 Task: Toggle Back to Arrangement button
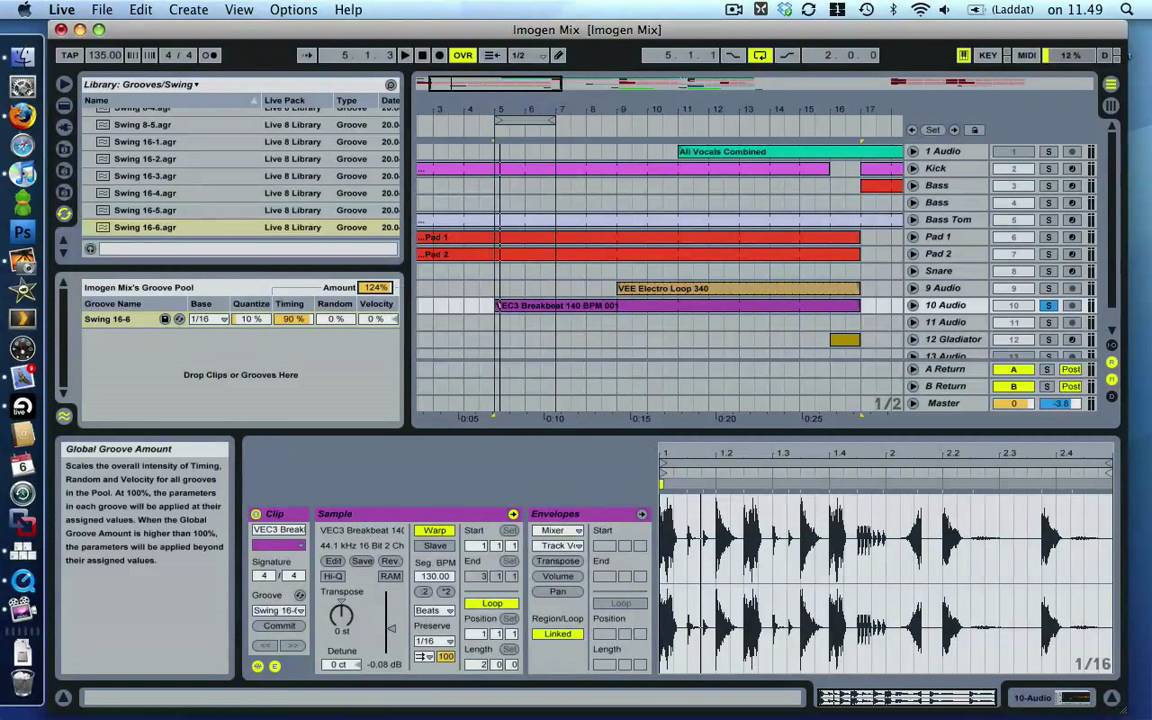coord(492,55)
